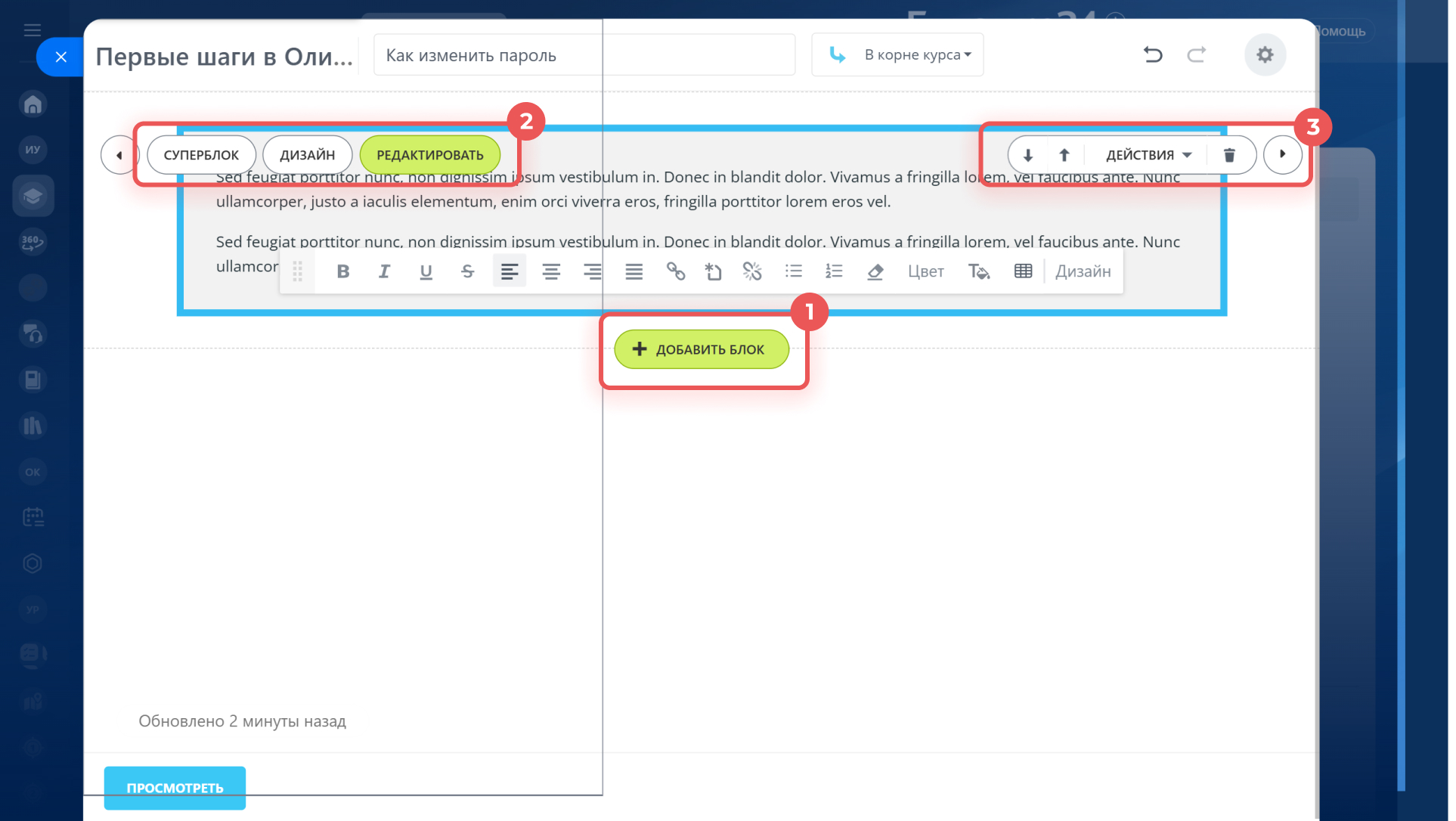Image resolution: width=1456 pixels, height=821 pixels.
Task: Center-align the text
Action: (551, 271)
